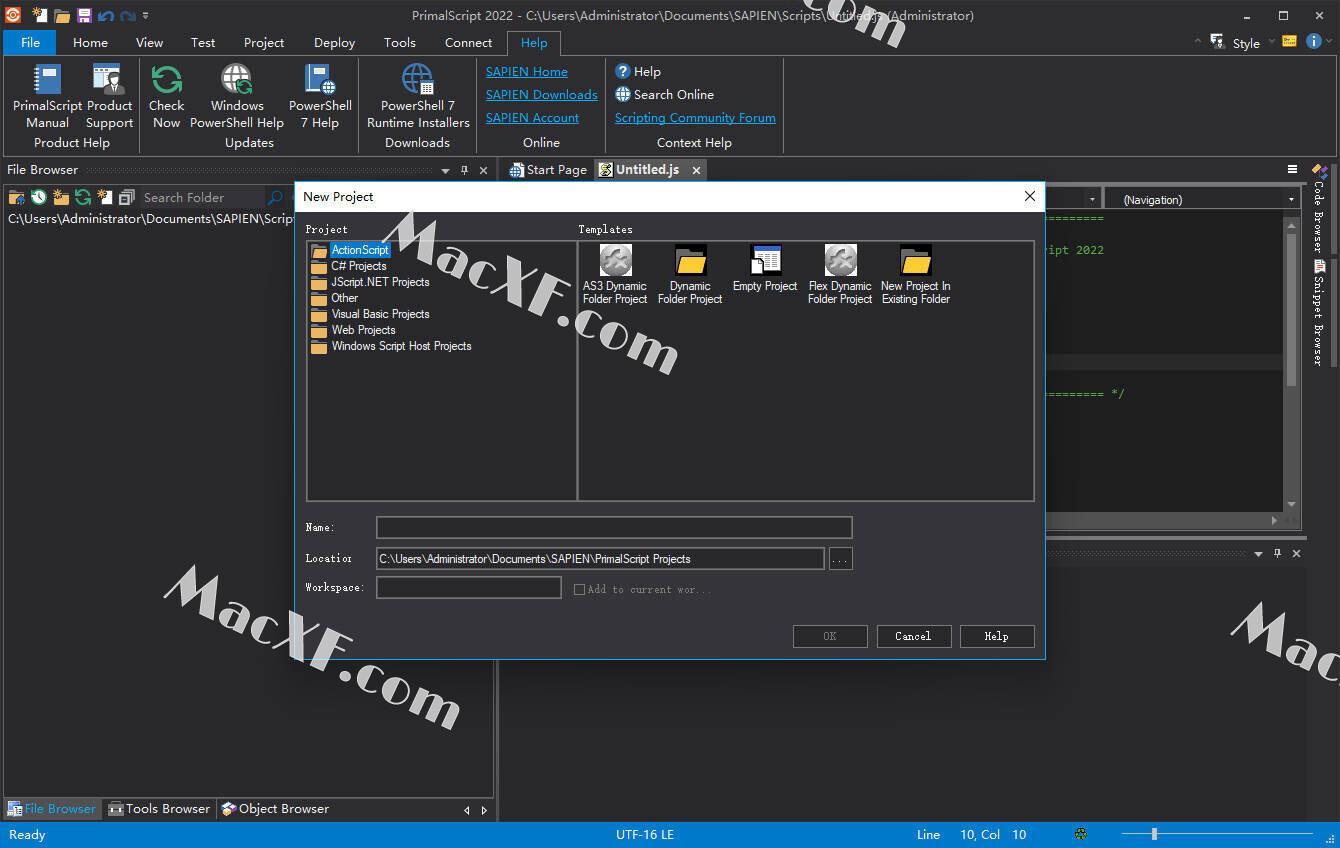Viewport: 1340px width, 848px height.
Task: Open the Start Page document tab
Action: point(548,169)
